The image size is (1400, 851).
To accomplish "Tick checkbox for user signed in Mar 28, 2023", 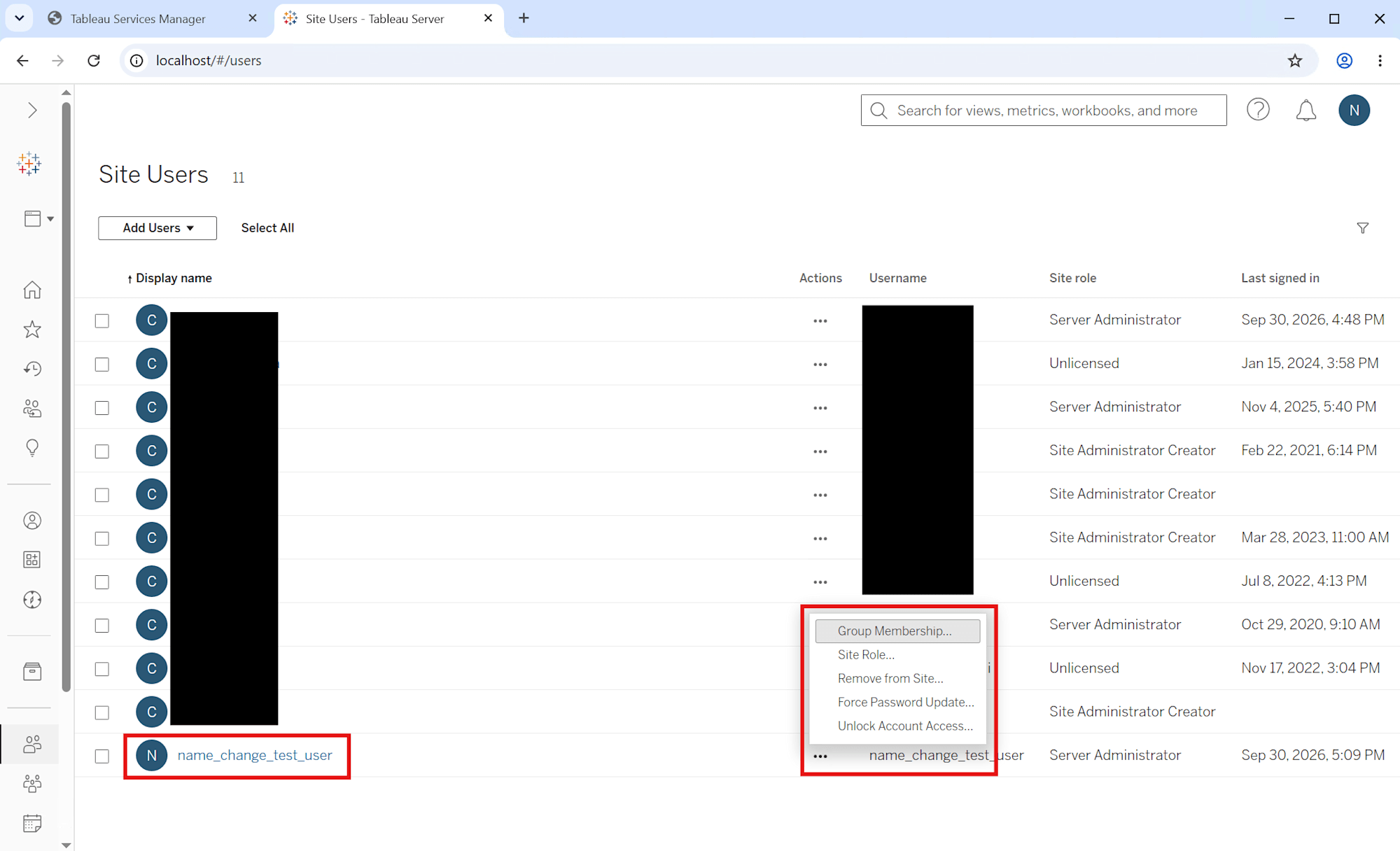I will coord(102,539).
